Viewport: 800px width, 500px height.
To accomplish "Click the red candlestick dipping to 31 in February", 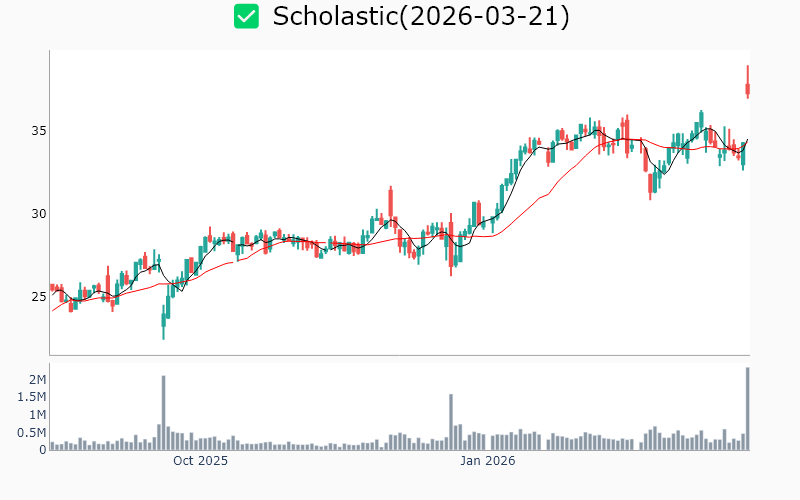I will click(x=650, y=184).
